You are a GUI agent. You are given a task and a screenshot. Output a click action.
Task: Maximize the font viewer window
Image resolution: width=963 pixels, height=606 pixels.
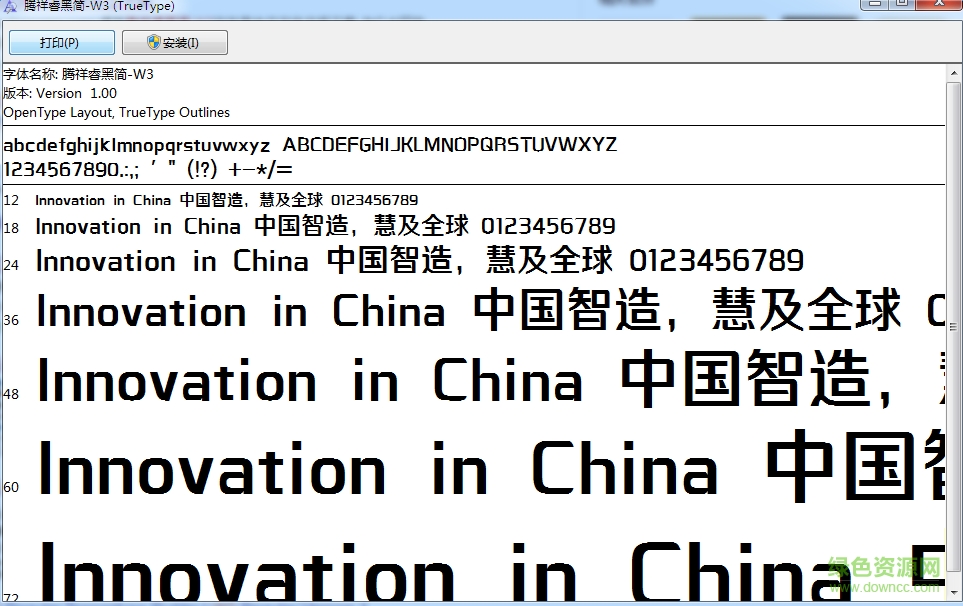tap(903, 5)
